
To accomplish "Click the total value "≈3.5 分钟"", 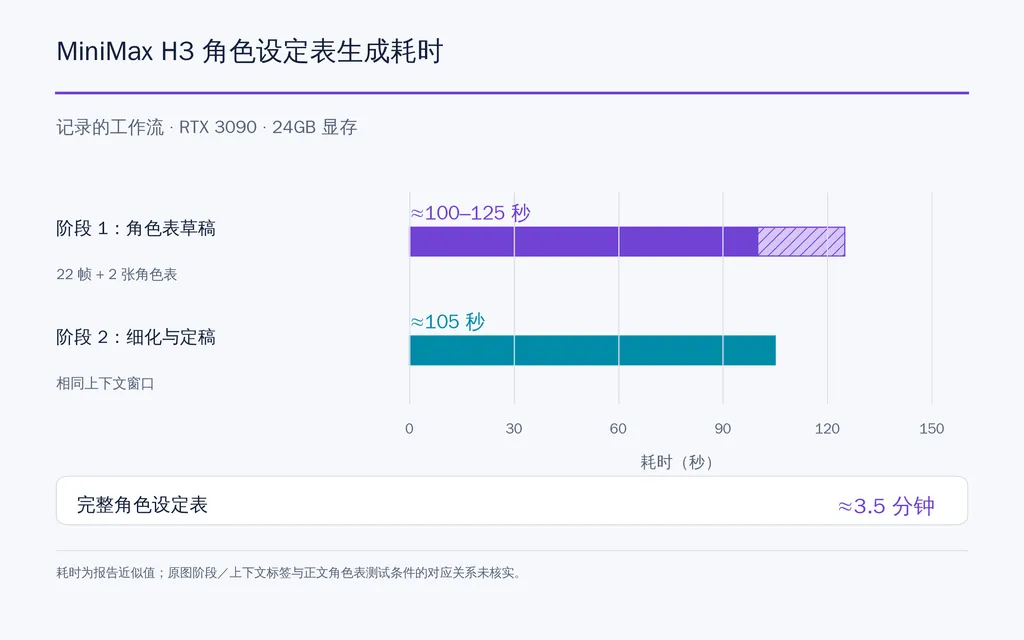I will pyautogui.click(x=886, y=506).
